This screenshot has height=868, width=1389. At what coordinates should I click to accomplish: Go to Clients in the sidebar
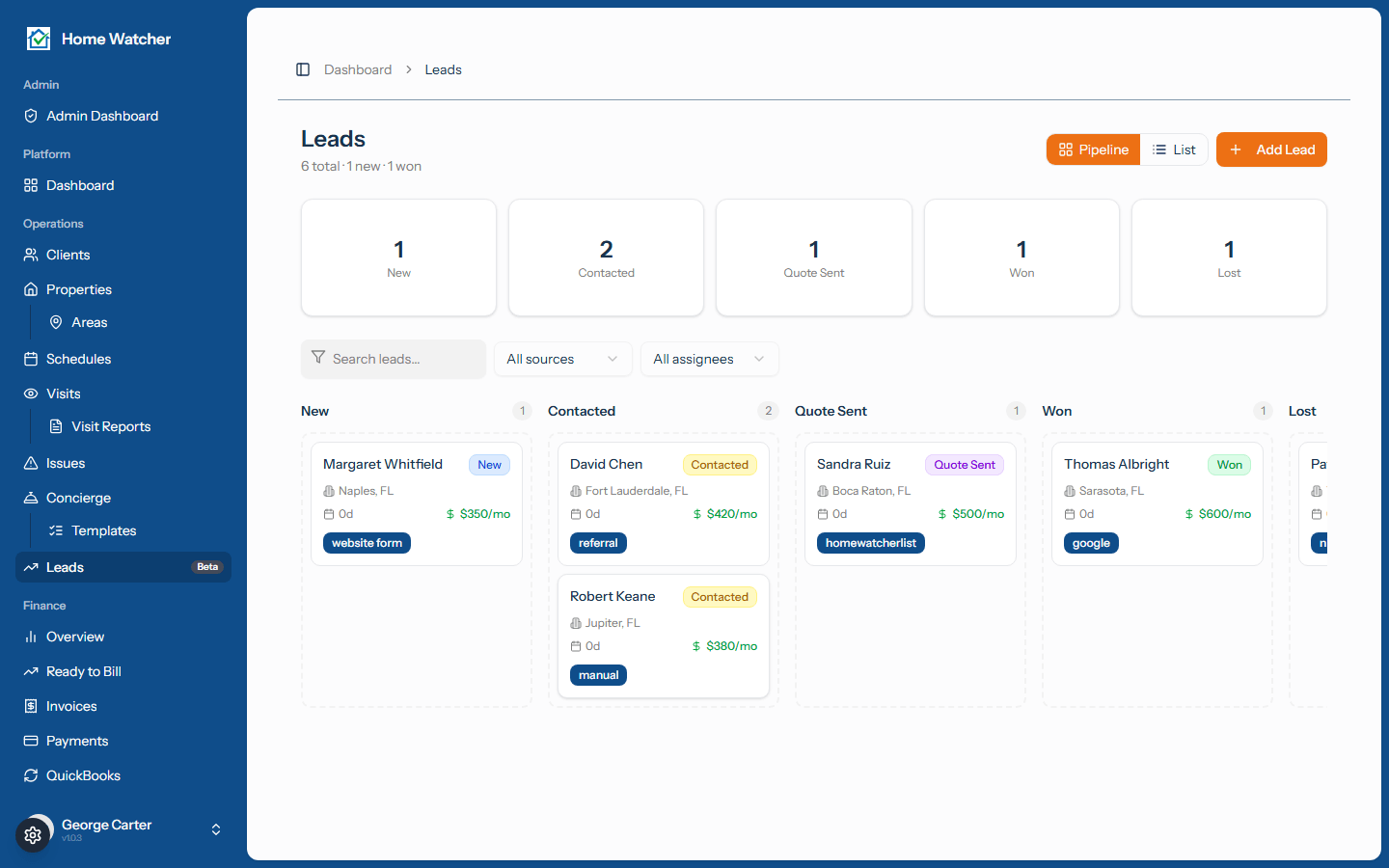coord(123,255)
